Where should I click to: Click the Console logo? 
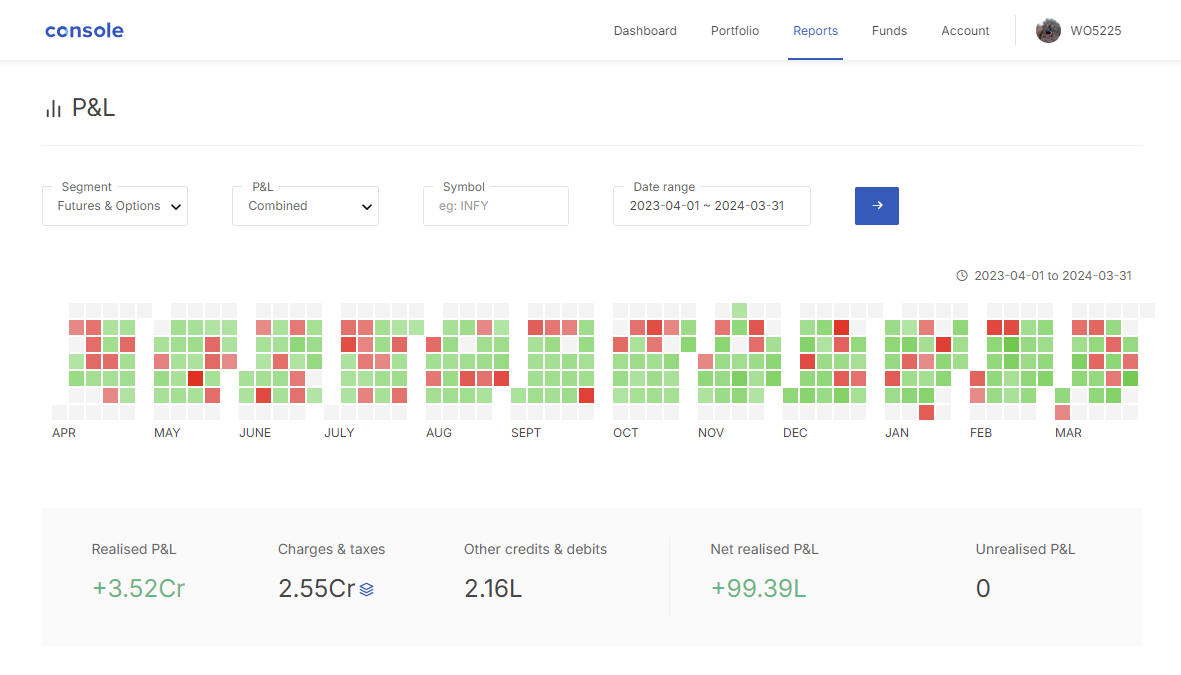click(84, 31)
